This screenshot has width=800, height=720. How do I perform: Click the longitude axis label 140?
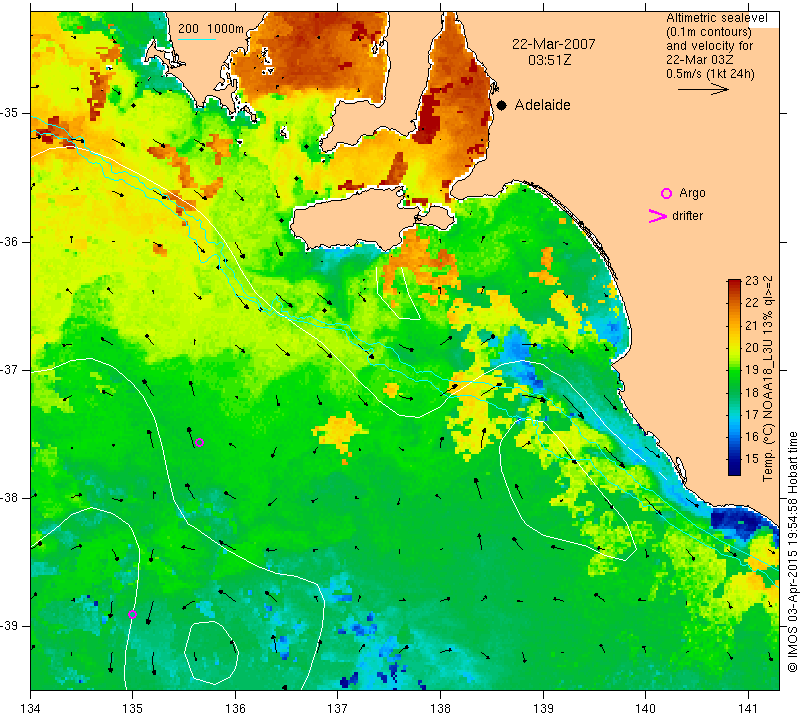645,709
